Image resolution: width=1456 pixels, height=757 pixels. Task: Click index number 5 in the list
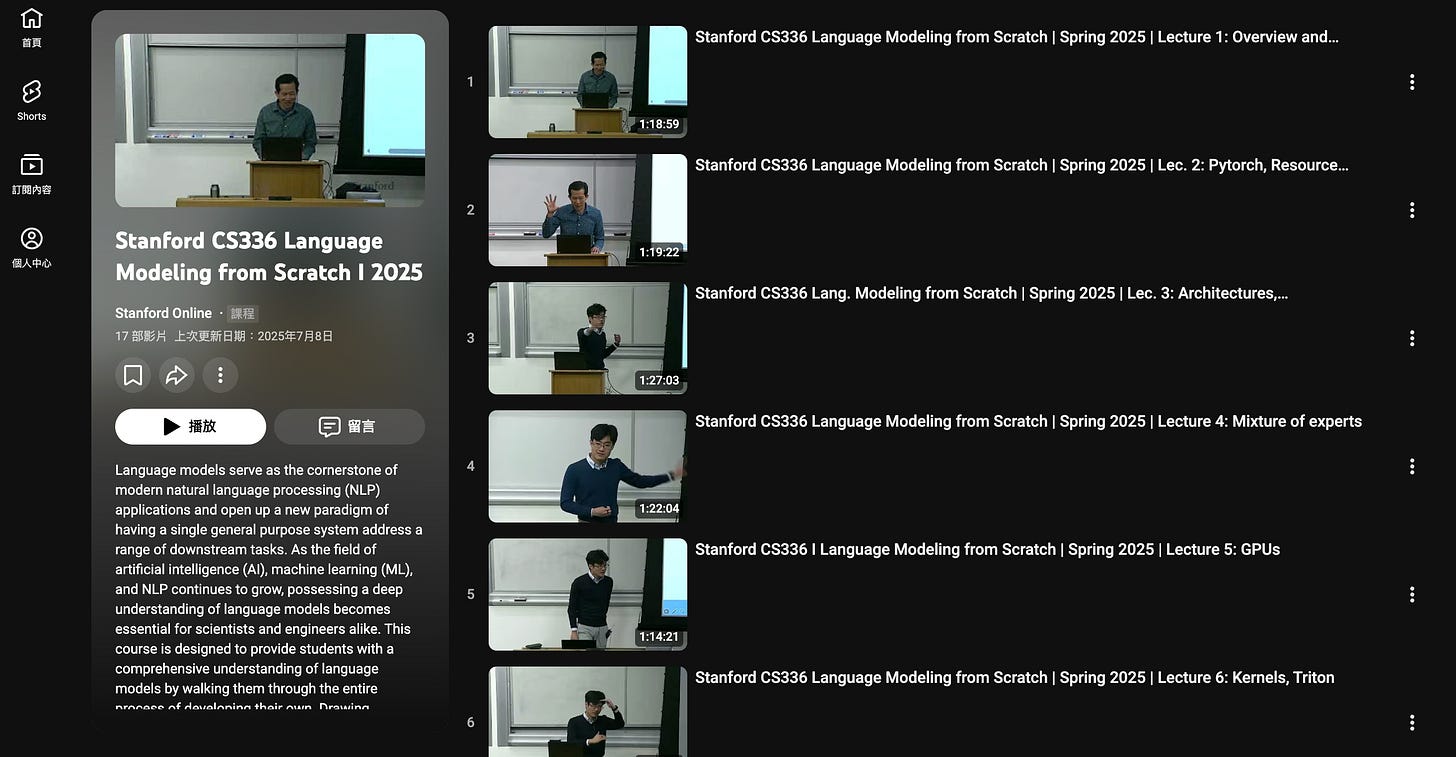470,594
